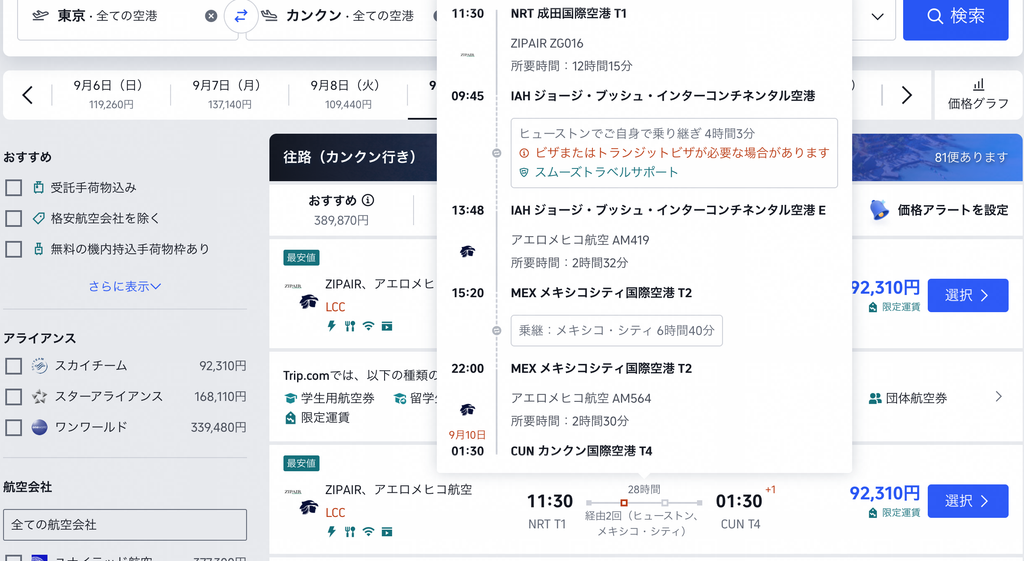Image resolution: width=1024 pixels, height=561 pixels.
Task: Go to previous dates with left arrow
Action: [x=27, y=95]
